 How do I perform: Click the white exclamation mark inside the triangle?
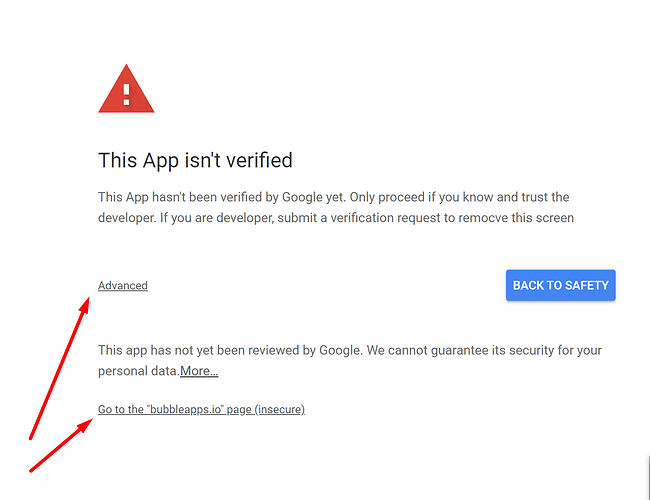pyautogui.click(x=126, y=95)
